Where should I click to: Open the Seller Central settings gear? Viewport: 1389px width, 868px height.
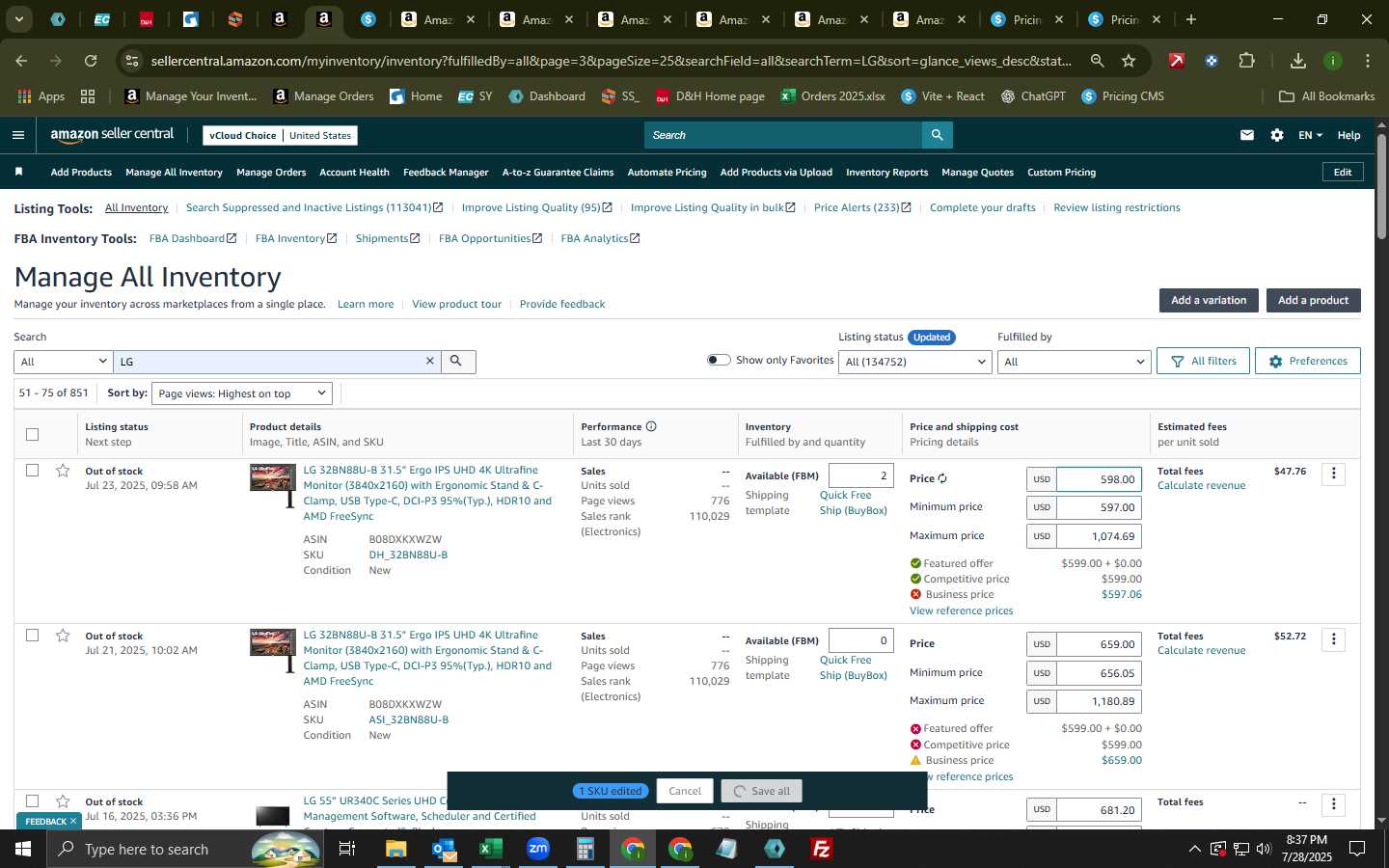[1277, 135]
